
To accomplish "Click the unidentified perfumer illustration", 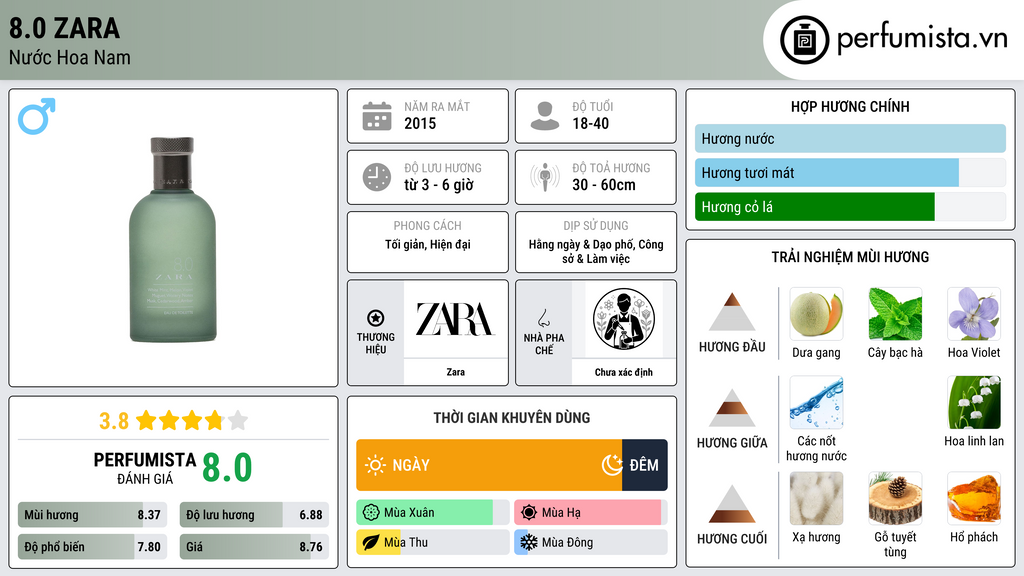I will (x=624, y=319).
